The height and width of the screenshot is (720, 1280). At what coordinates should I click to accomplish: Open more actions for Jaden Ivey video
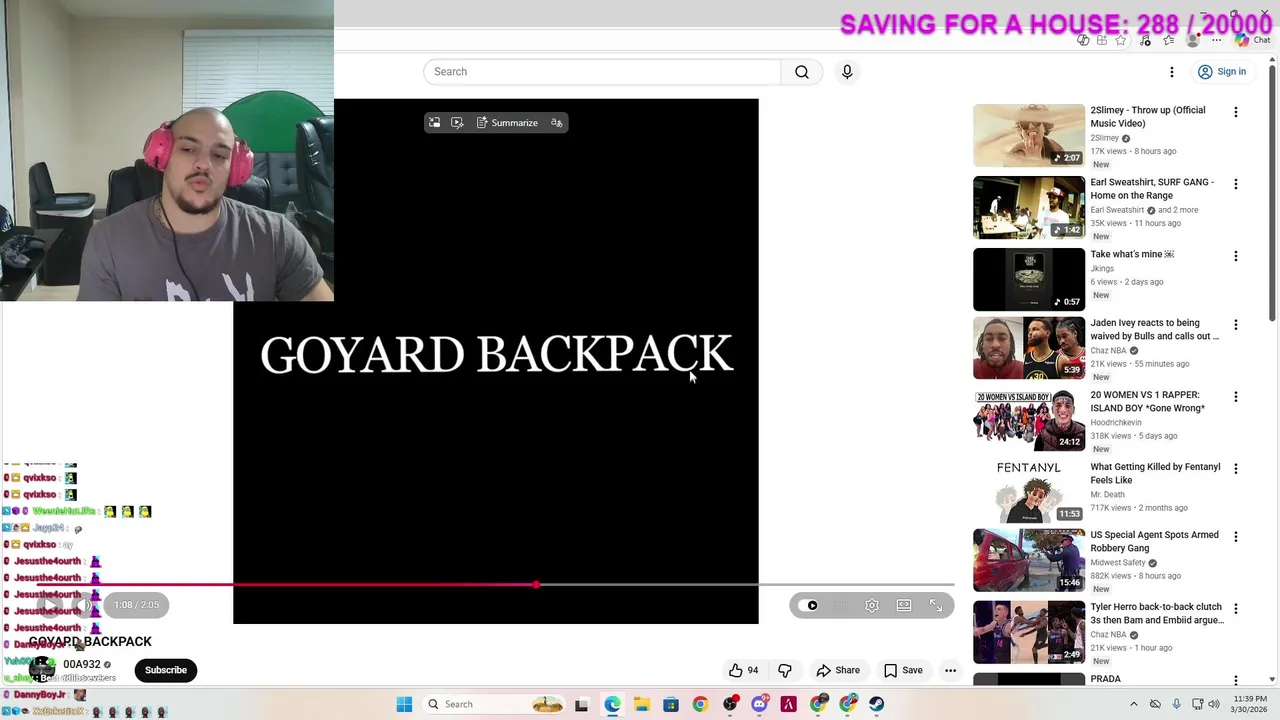click(1236, 325)
